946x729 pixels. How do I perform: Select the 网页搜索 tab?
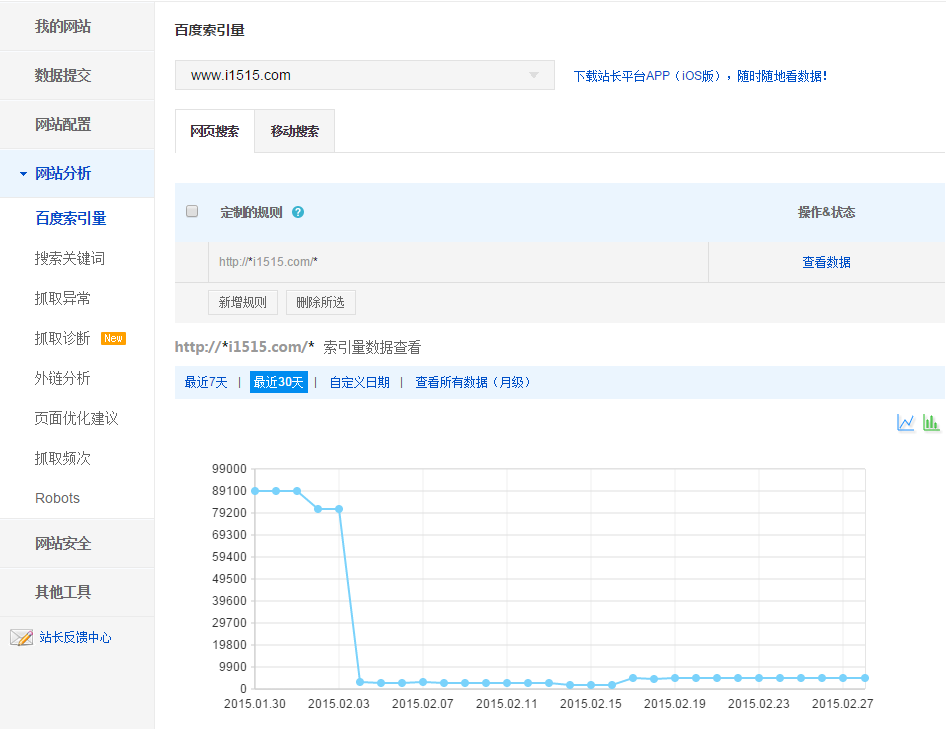pyautogui.click(x=214, y=131)
